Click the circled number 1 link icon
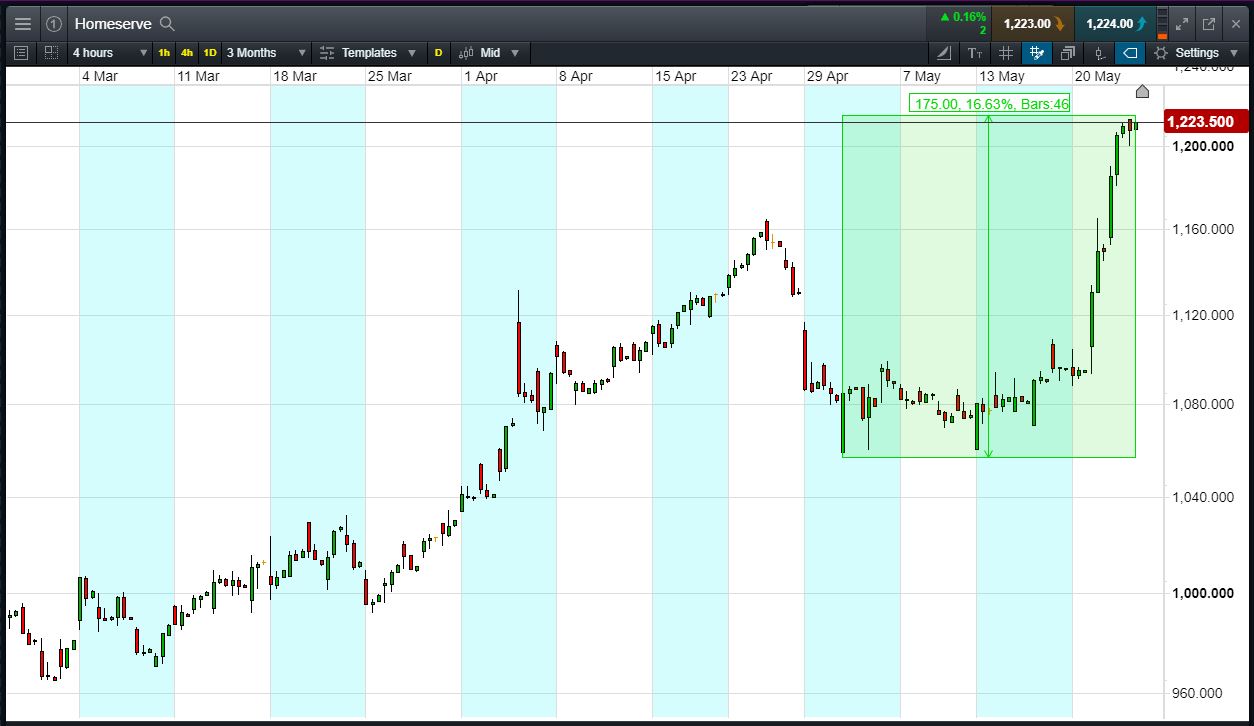 (x=54, y=24)
